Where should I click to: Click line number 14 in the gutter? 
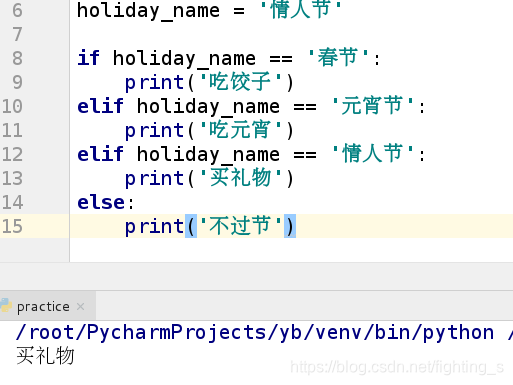click(x=12, y=202)
